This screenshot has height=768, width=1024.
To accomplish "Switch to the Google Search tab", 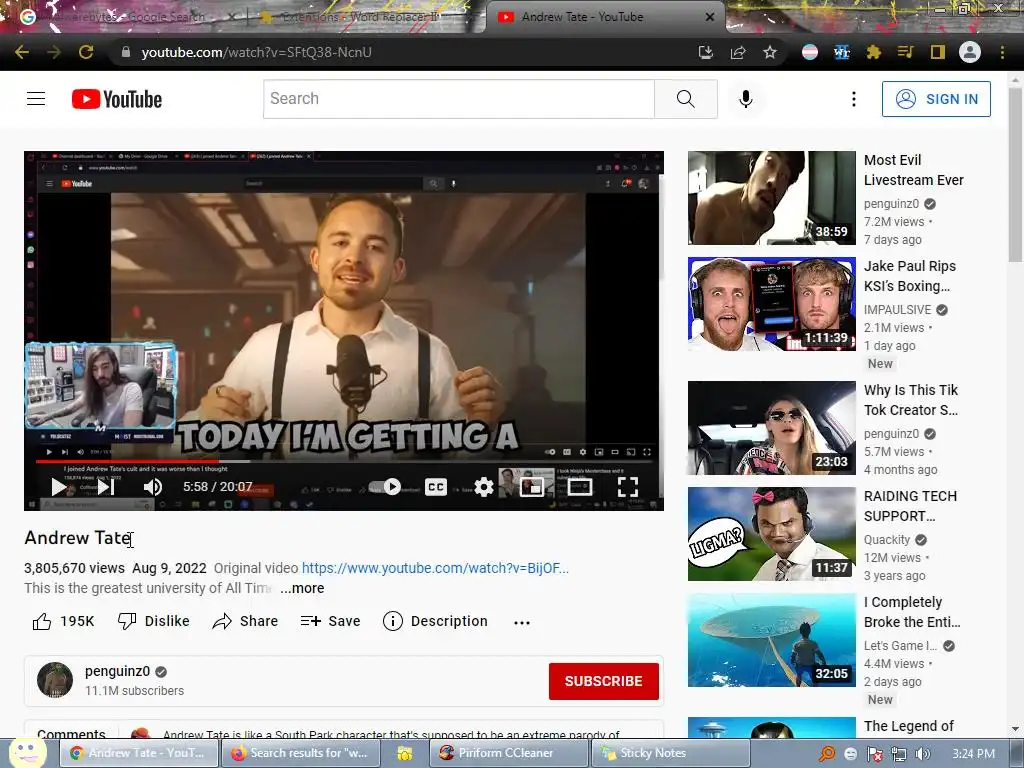I will coord(129,17).
